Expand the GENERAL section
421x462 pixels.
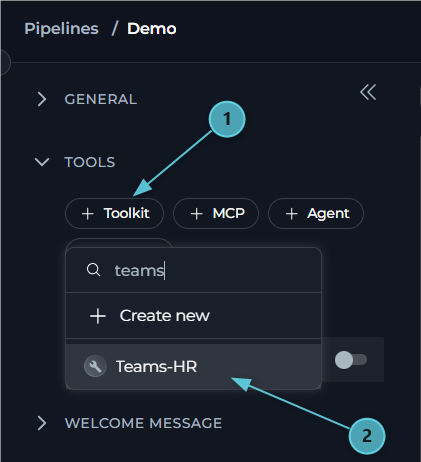tap(42, 99)
